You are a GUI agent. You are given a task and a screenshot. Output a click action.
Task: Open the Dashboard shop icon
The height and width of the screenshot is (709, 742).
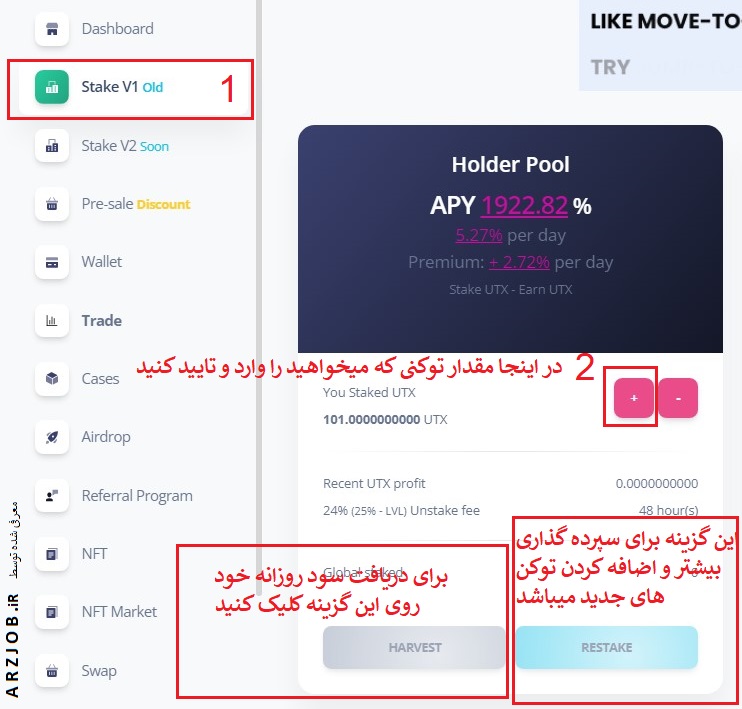pos(52,29)
